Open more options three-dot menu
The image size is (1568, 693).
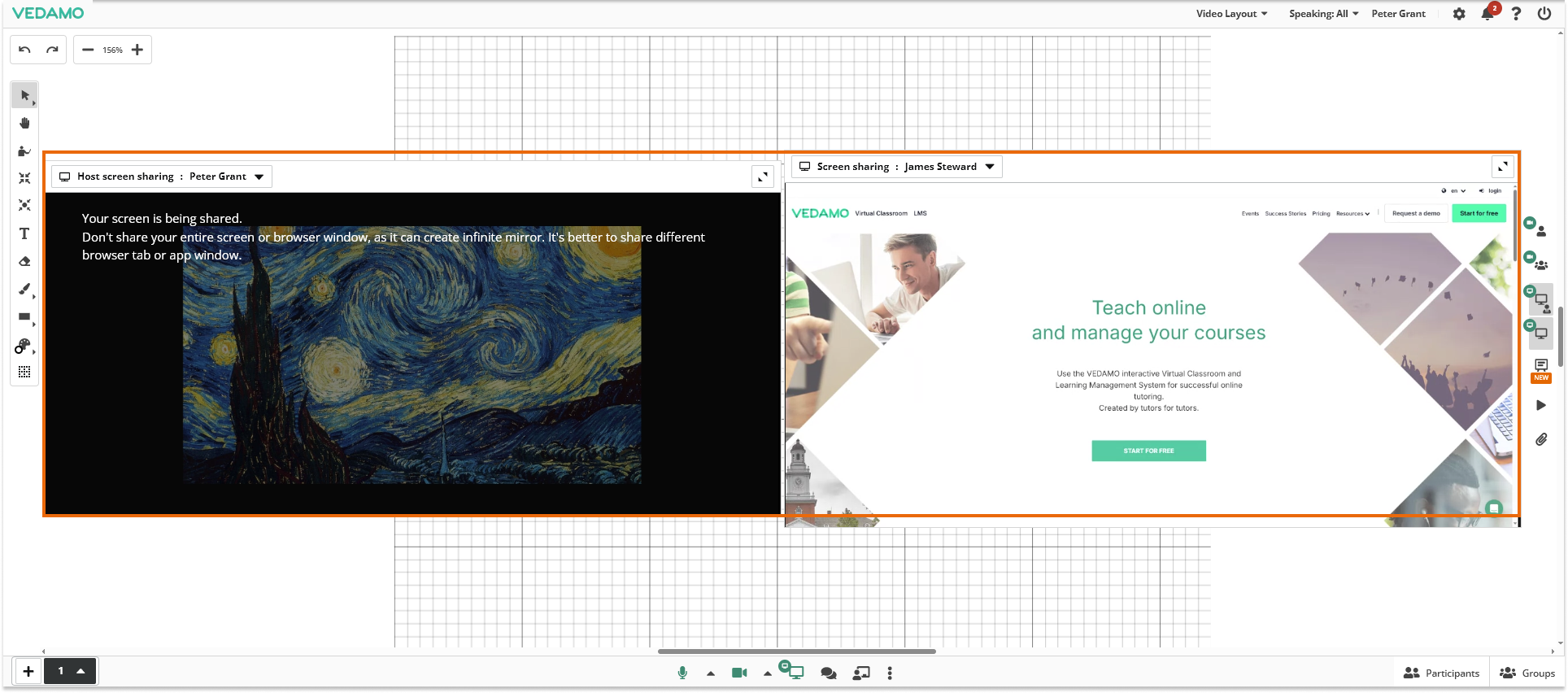pyautogui.click(x=890, y=673)
